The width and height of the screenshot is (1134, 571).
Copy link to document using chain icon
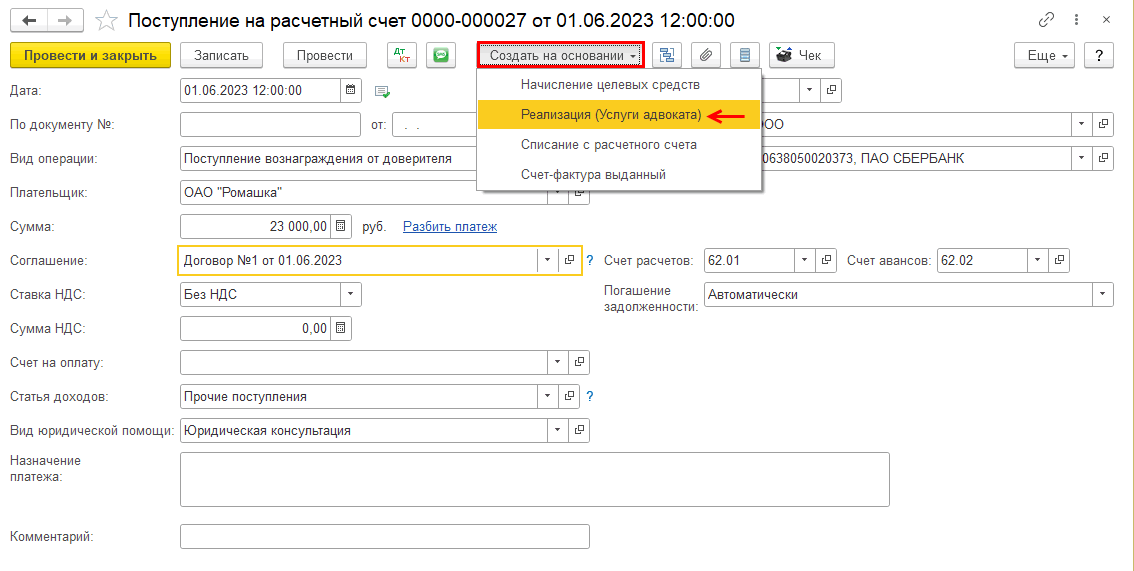tap(1047, 20)
